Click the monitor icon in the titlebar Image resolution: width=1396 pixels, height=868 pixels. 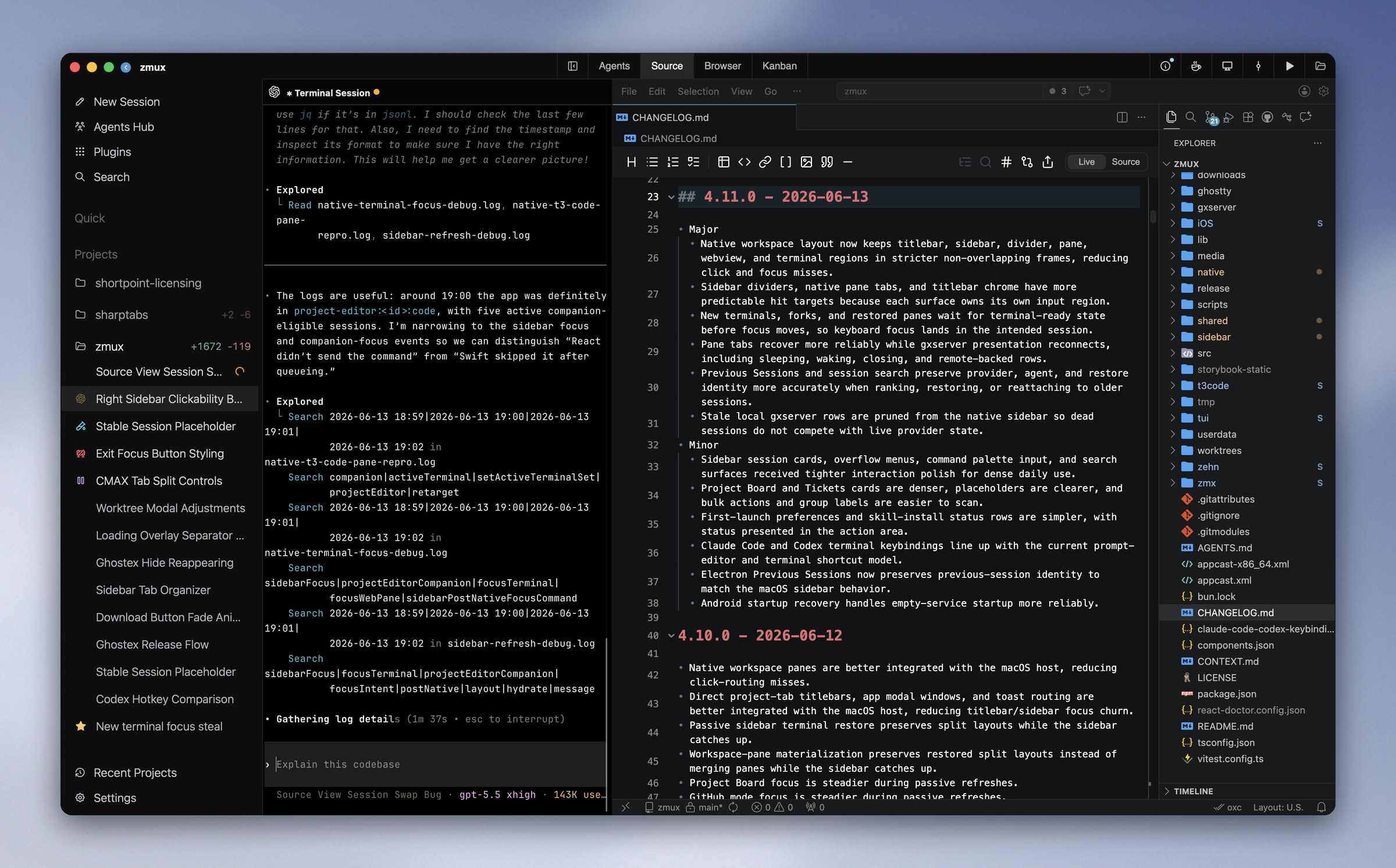[1227, 66]
